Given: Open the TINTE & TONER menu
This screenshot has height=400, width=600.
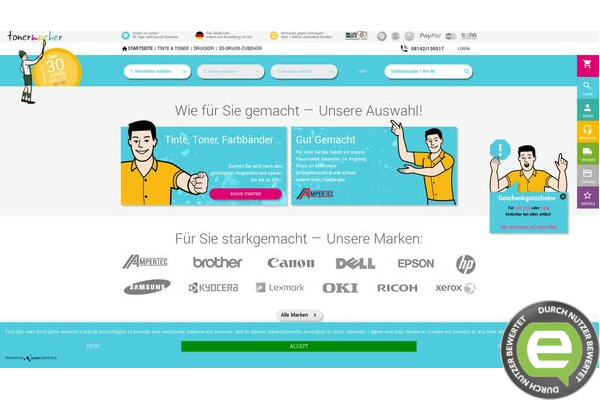Looking at the screenshot, I should (x=173, y=49).
